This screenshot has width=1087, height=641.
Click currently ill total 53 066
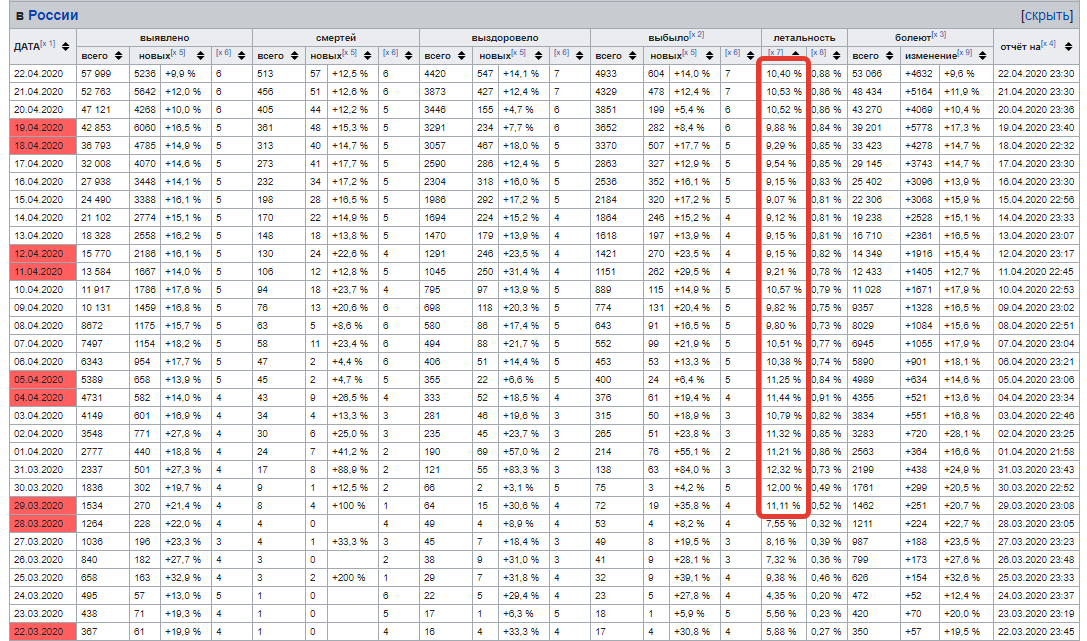point(867,73)
